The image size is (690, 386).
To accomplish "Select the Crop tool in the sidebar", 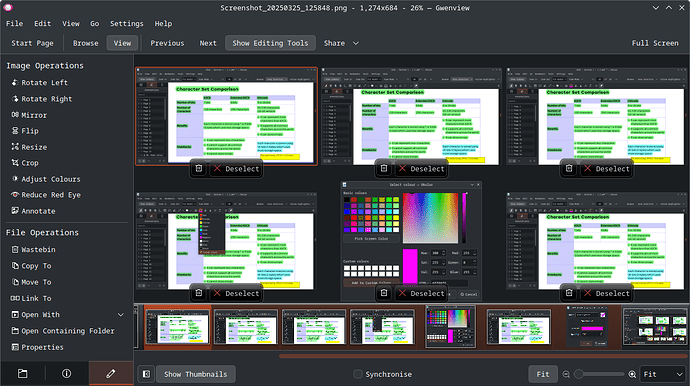I will point(25,163).
